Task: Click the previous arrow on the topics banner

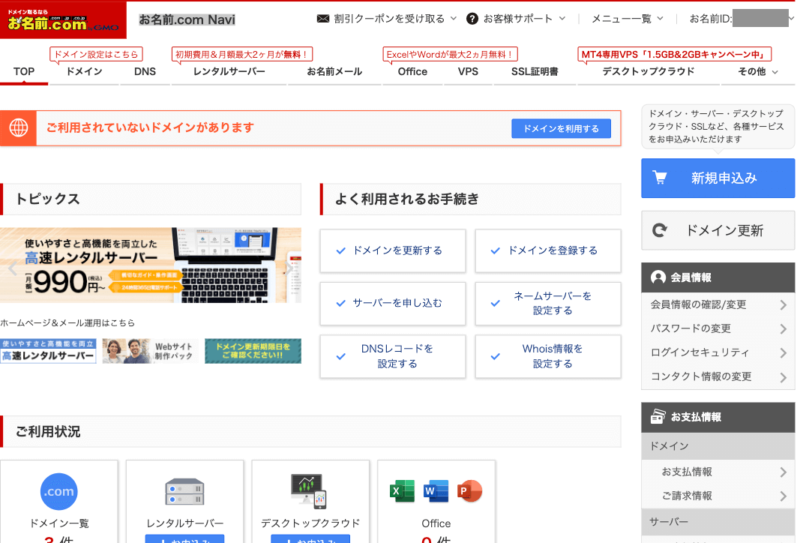Action: [x=13, y=268]
